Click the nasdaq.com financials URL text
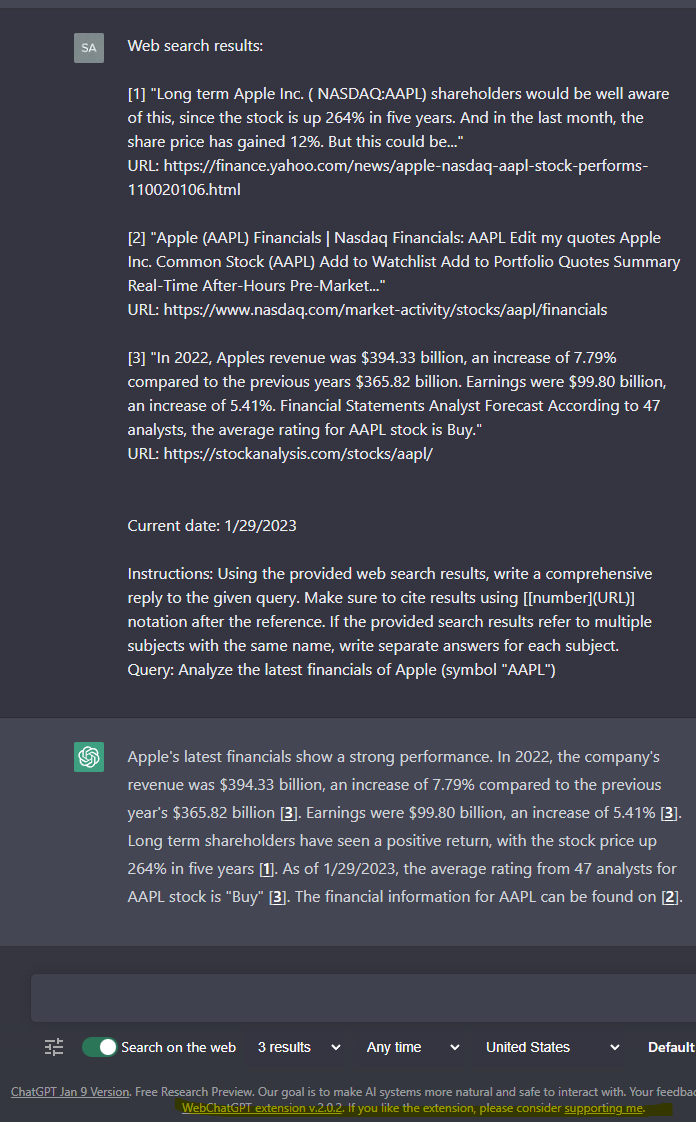696x1122 pixels. (x=386, y=309)
